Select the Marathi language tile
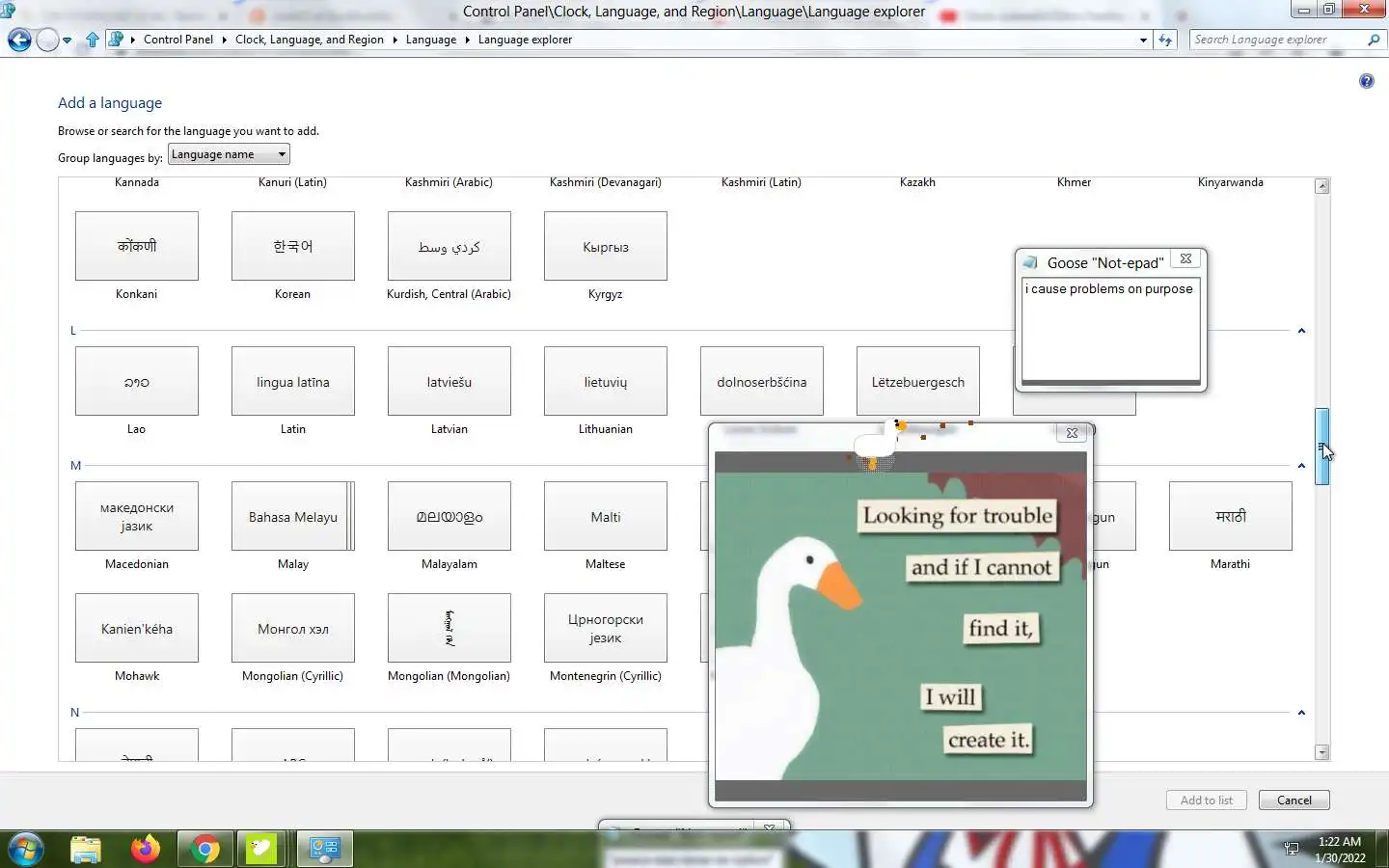 pyautogui.click(x=1231, y=516)
